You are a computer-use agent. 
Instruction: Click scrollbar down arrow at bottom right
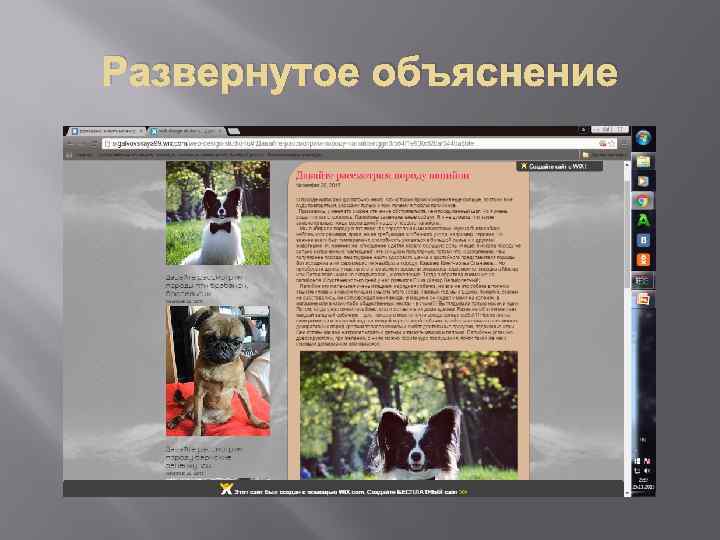627,493
